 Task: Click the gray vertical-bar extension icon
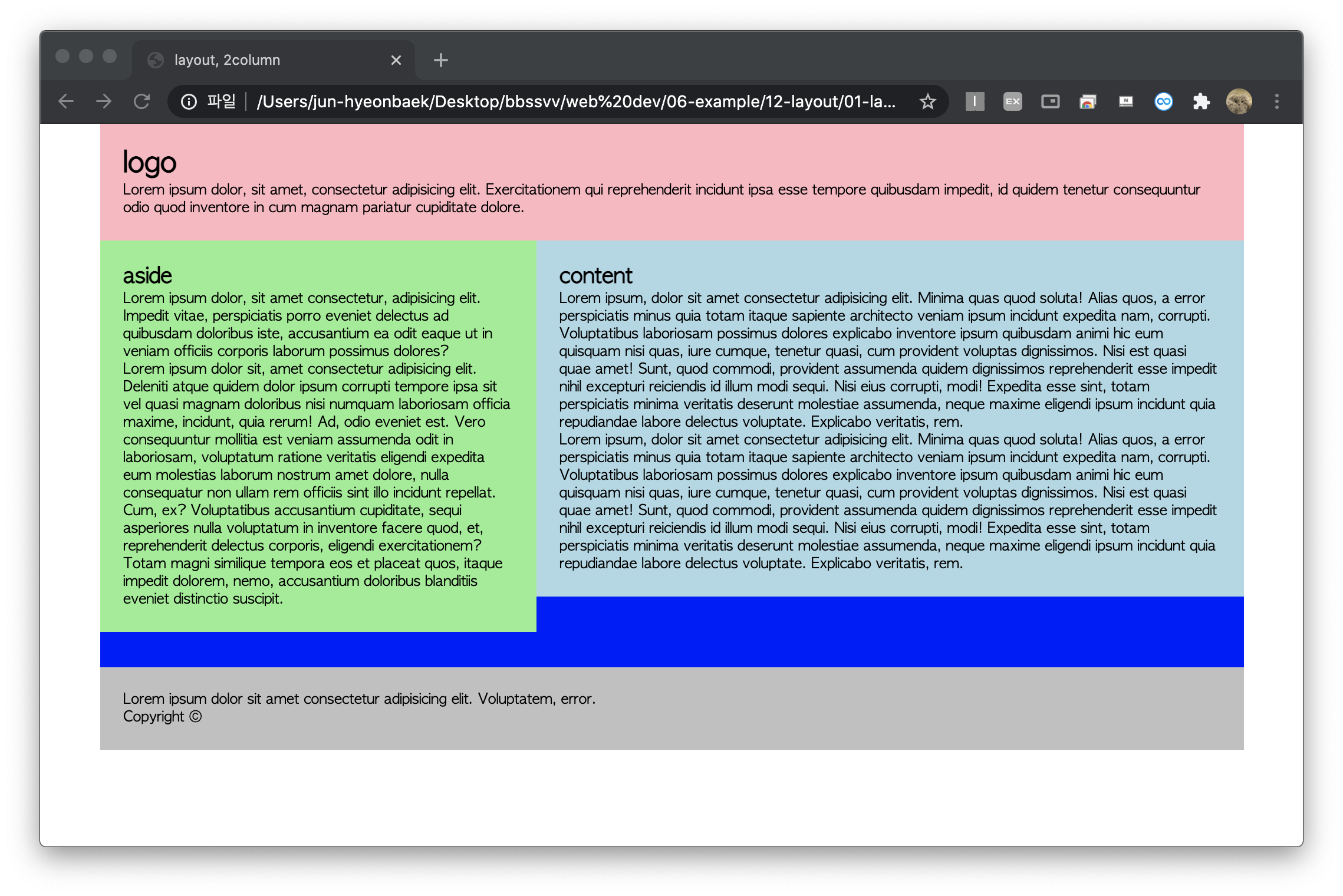click(x=975, y=101)
